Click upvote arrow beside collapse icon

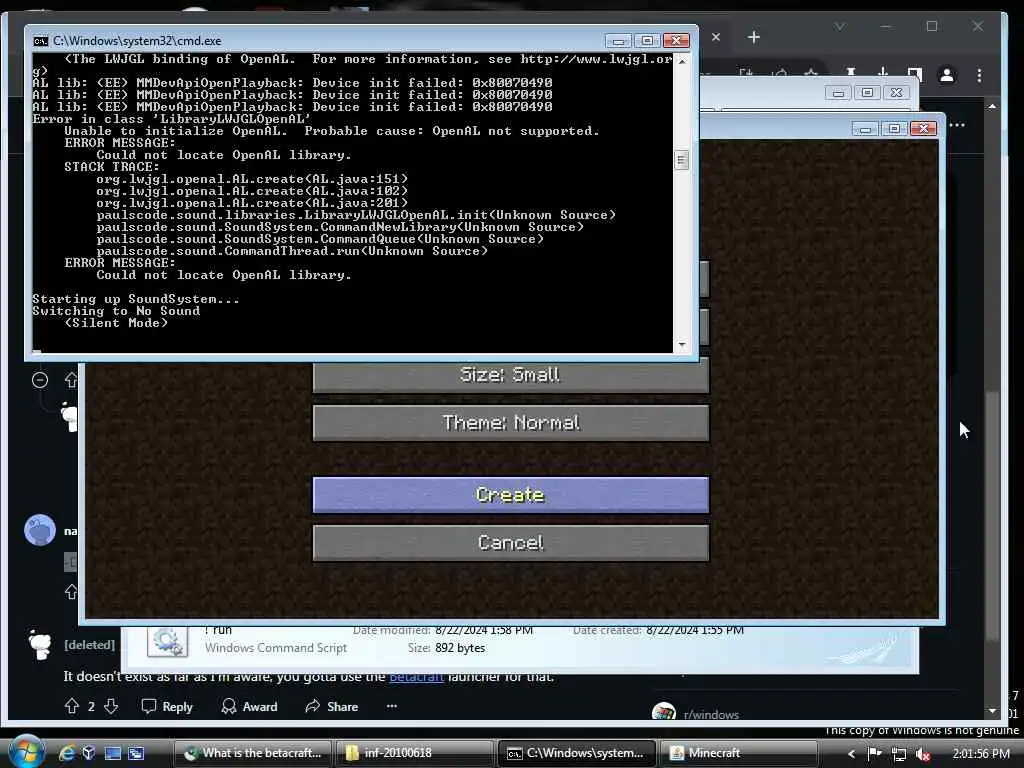click(x=71, y=379)
